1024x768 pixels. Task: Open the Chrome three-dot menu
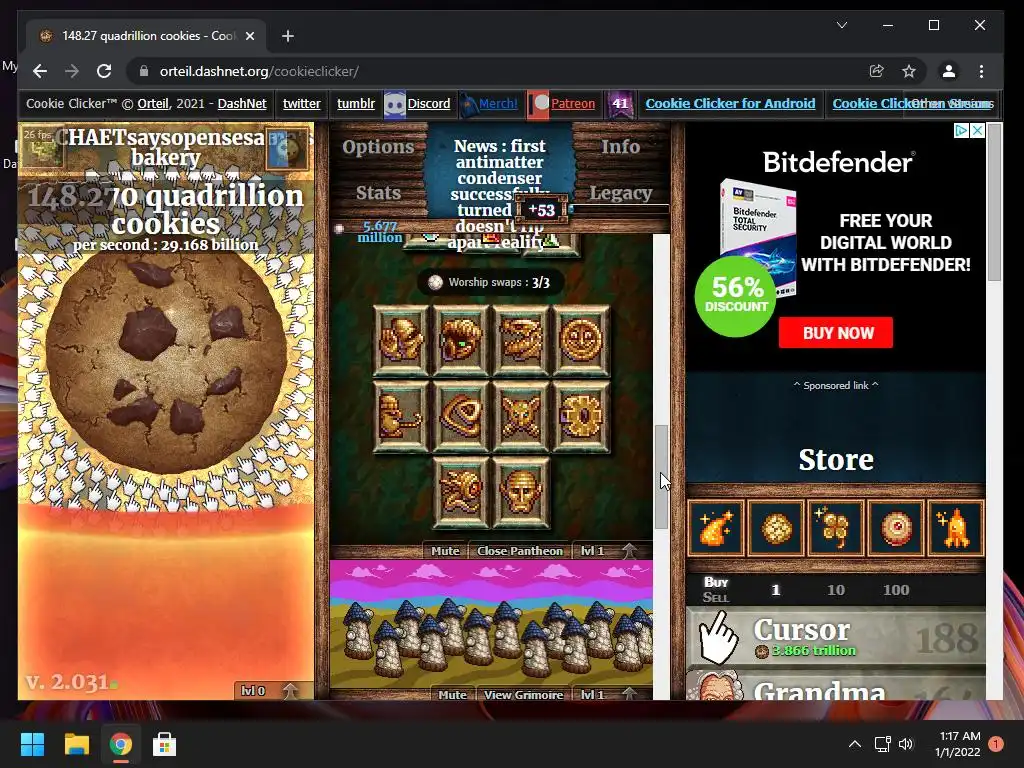[981, 71]
